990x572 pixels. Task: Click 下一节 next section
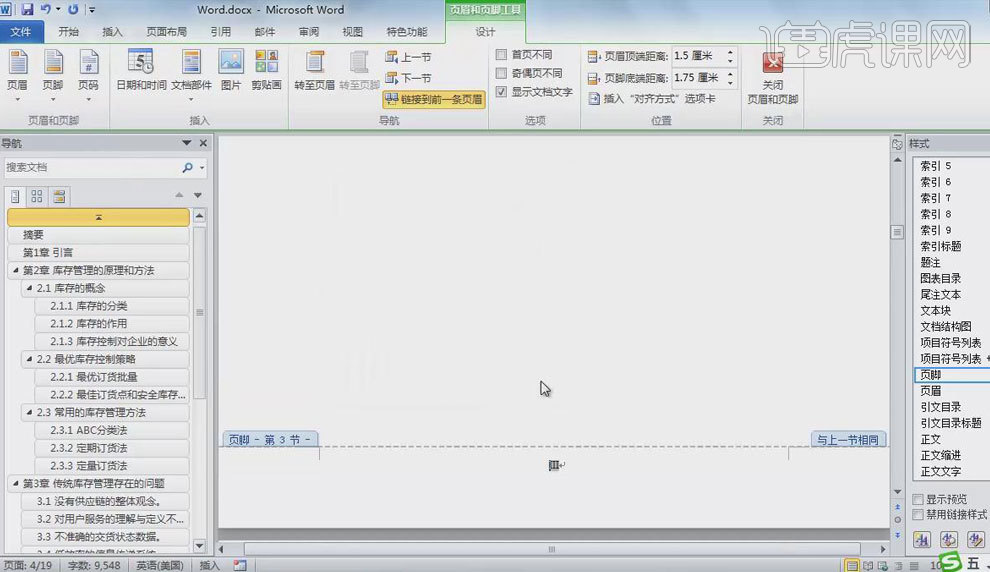(409, 78)
